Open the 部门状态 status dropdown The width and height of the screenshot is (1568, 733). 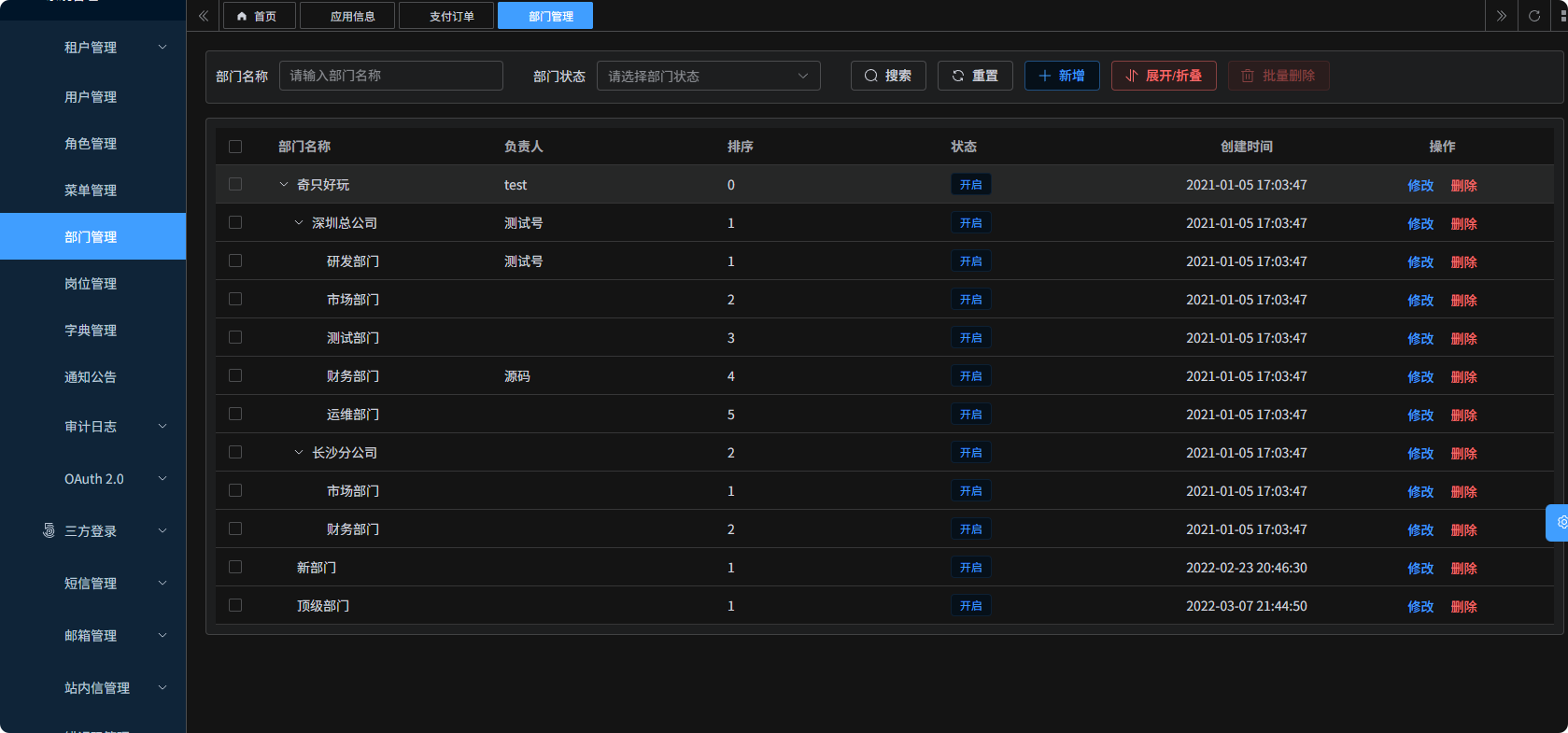(708, 76)
